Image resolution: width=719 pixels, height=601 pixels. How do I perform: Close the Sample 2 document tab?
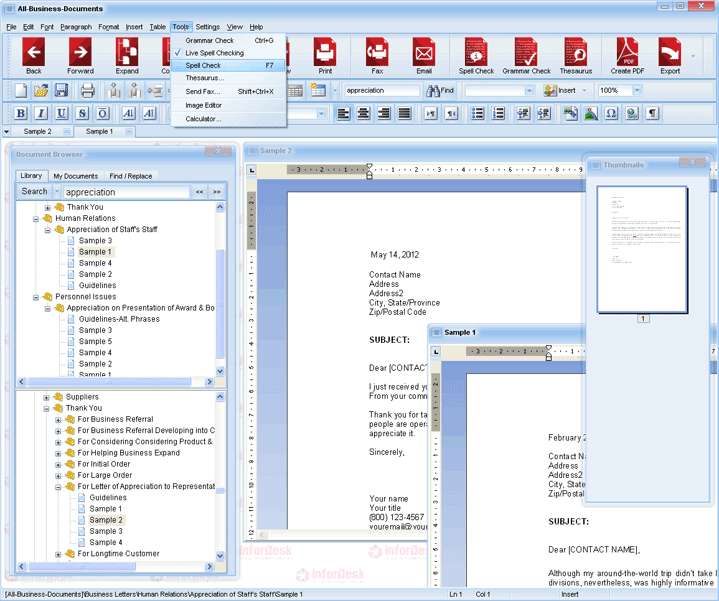coord(66,132)
